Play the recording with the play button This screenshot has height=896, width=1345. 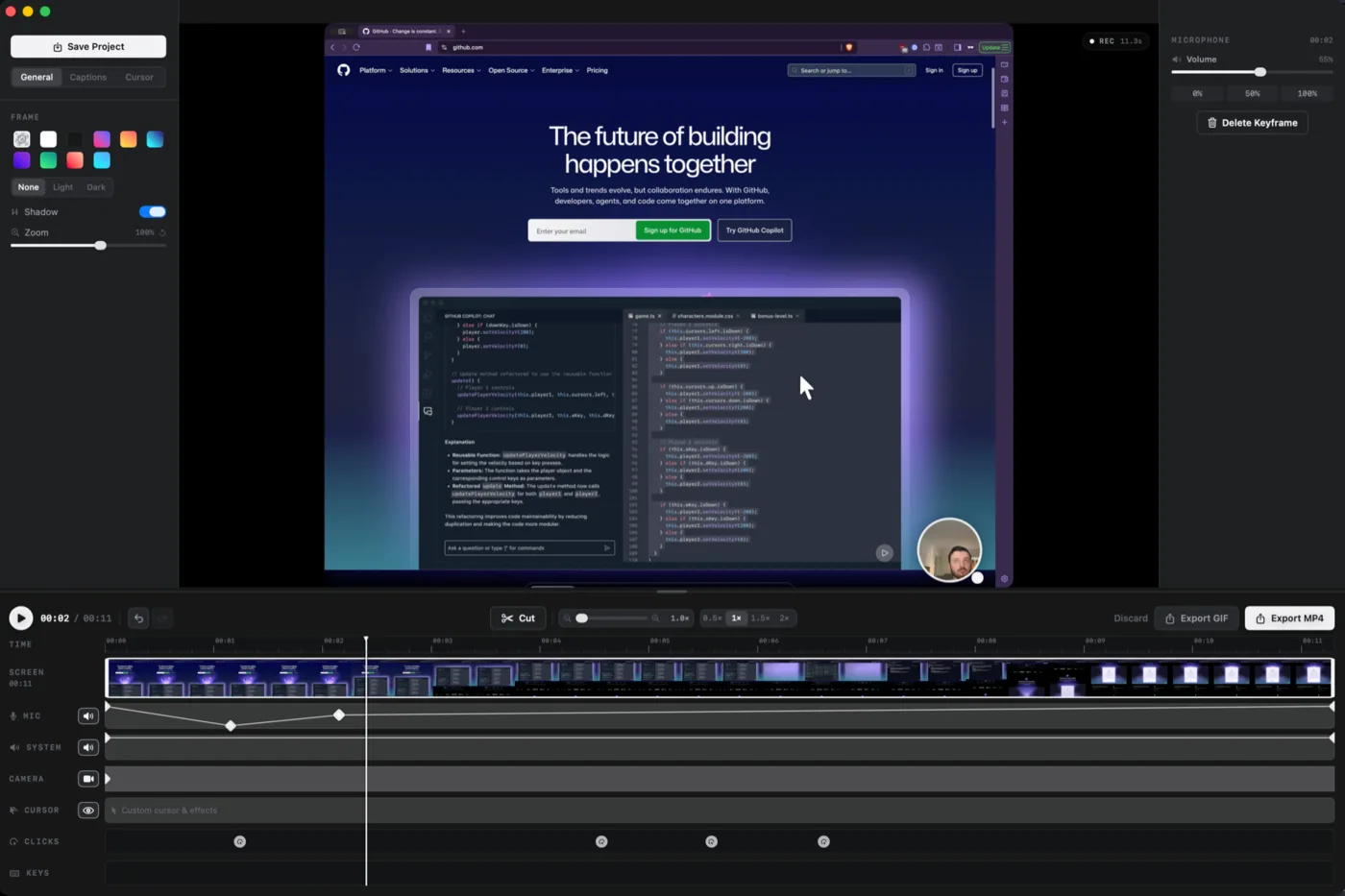point(20,618)
